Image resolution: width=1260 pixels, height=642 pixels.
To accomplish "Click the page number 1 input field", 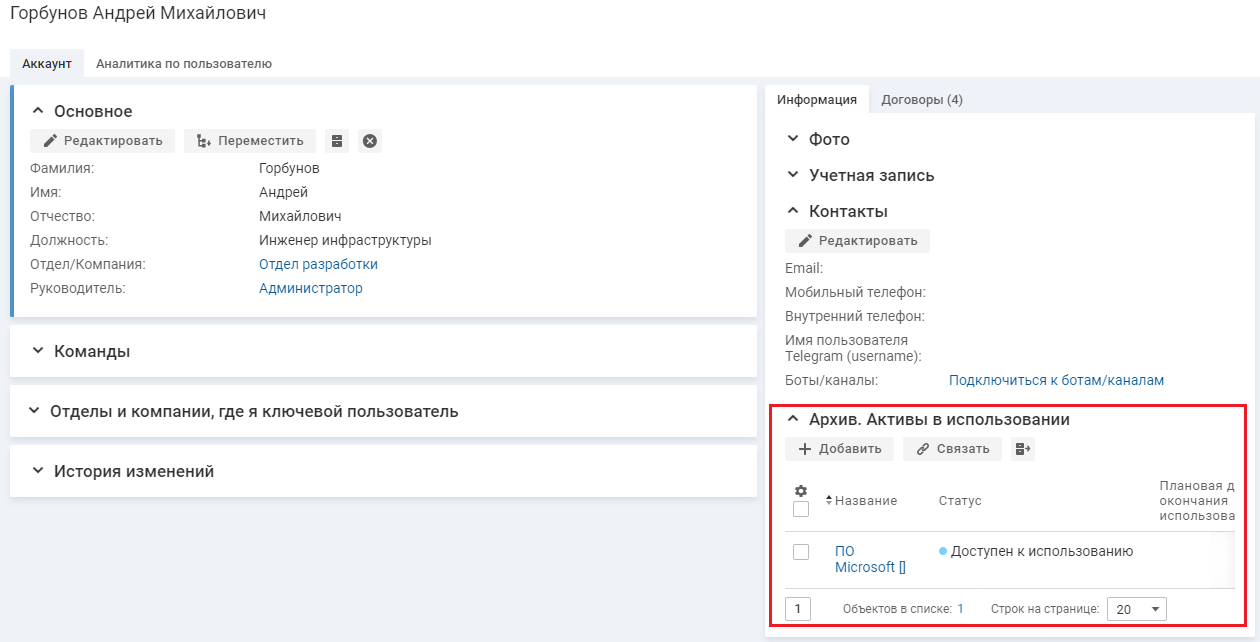I will [798, 609].
